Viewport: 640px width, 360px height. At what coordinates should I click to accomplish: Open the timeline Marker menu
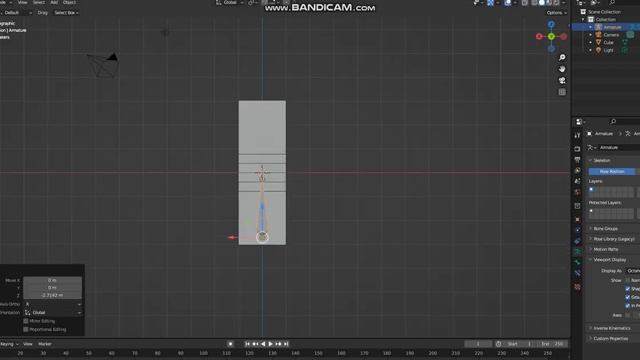[x=45, y=344]
